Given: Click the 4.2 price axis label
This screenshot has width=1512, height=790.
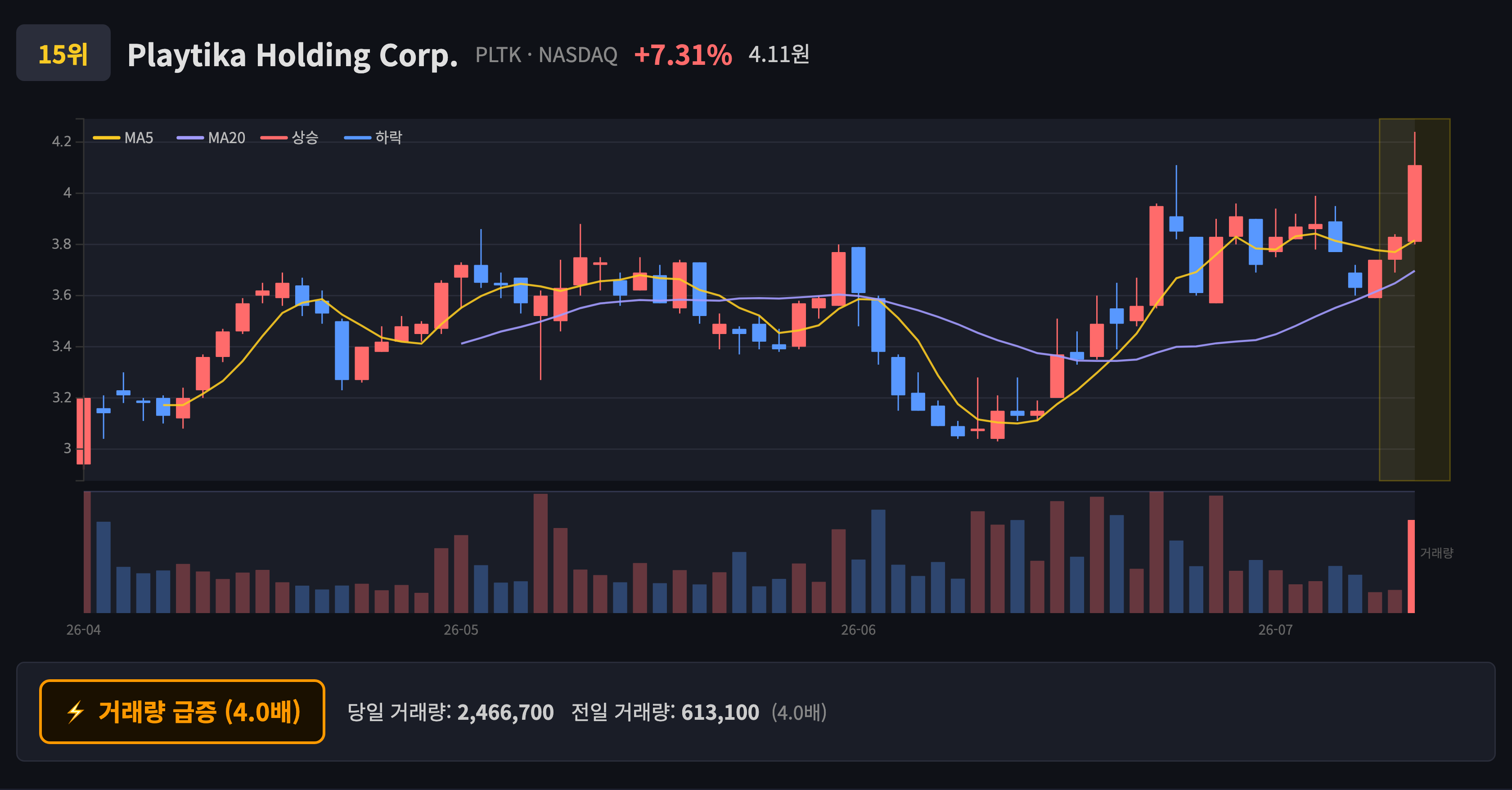Looking at the screenshot, I should pyautogui.click(x=62, y=141).
